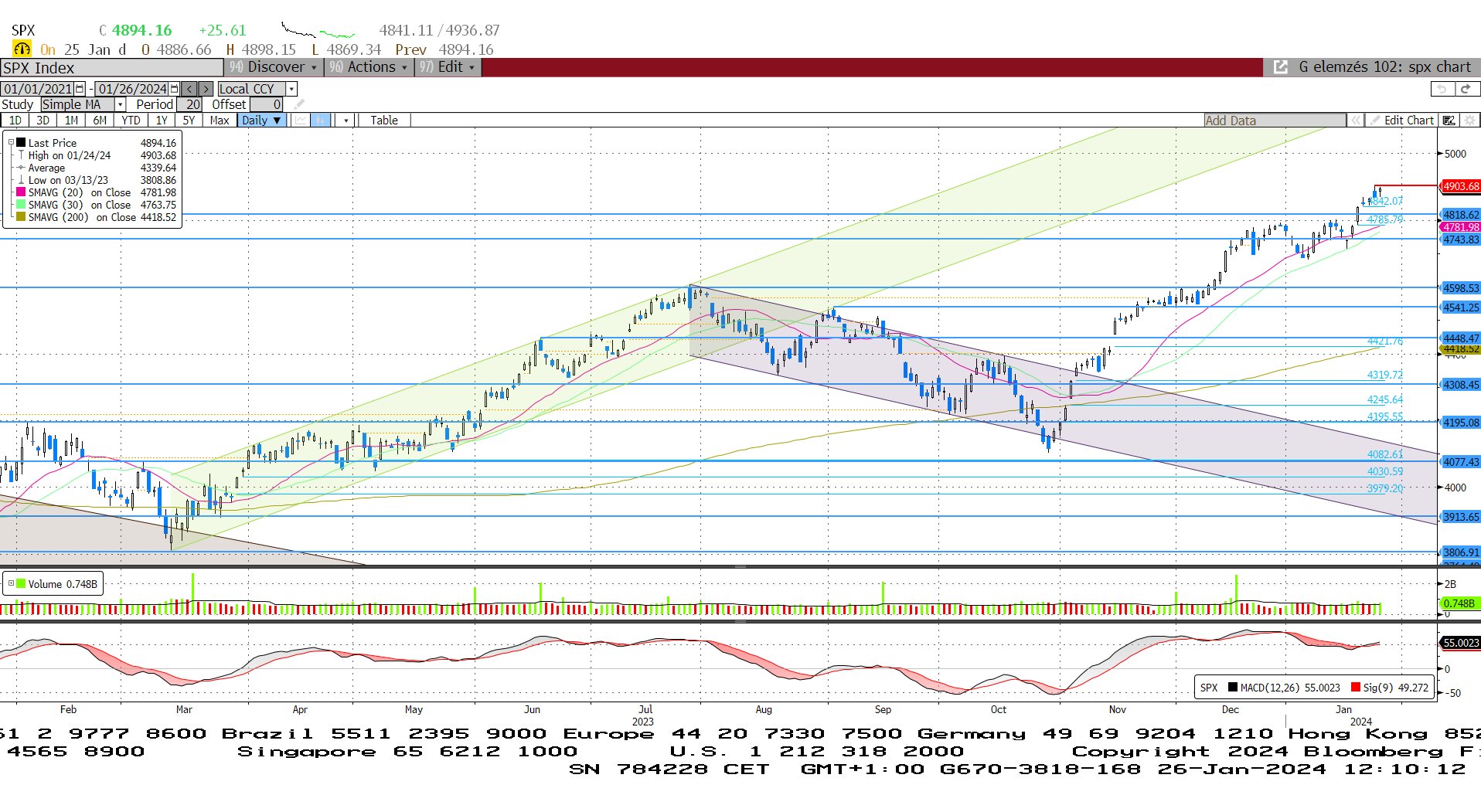Screen dimensions: 1481x812
Task: Click the magenta SMAVG (20) color swatch
Action: pos(21,192)
